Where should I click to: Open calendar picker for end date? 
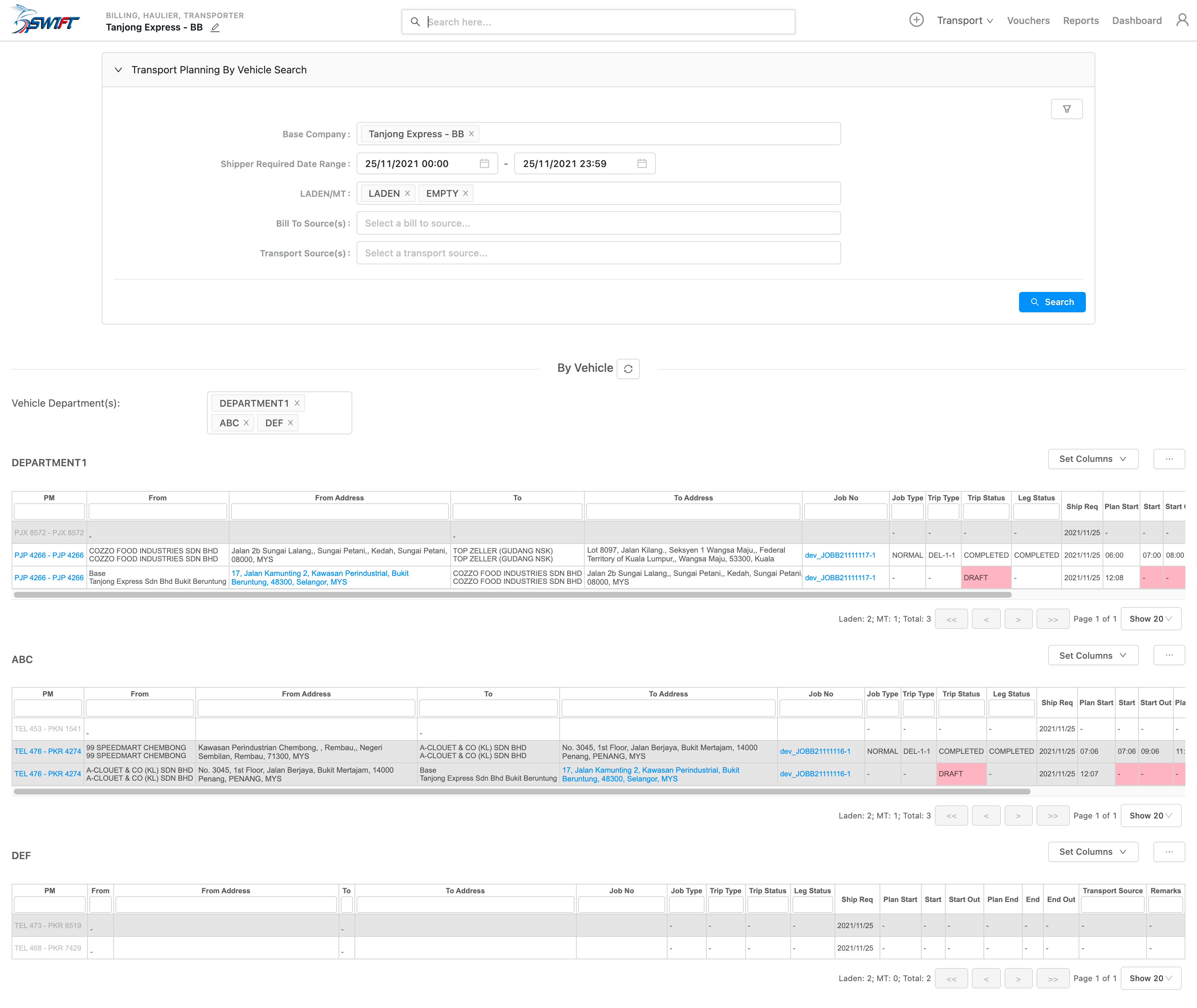[x=642, y=164]
